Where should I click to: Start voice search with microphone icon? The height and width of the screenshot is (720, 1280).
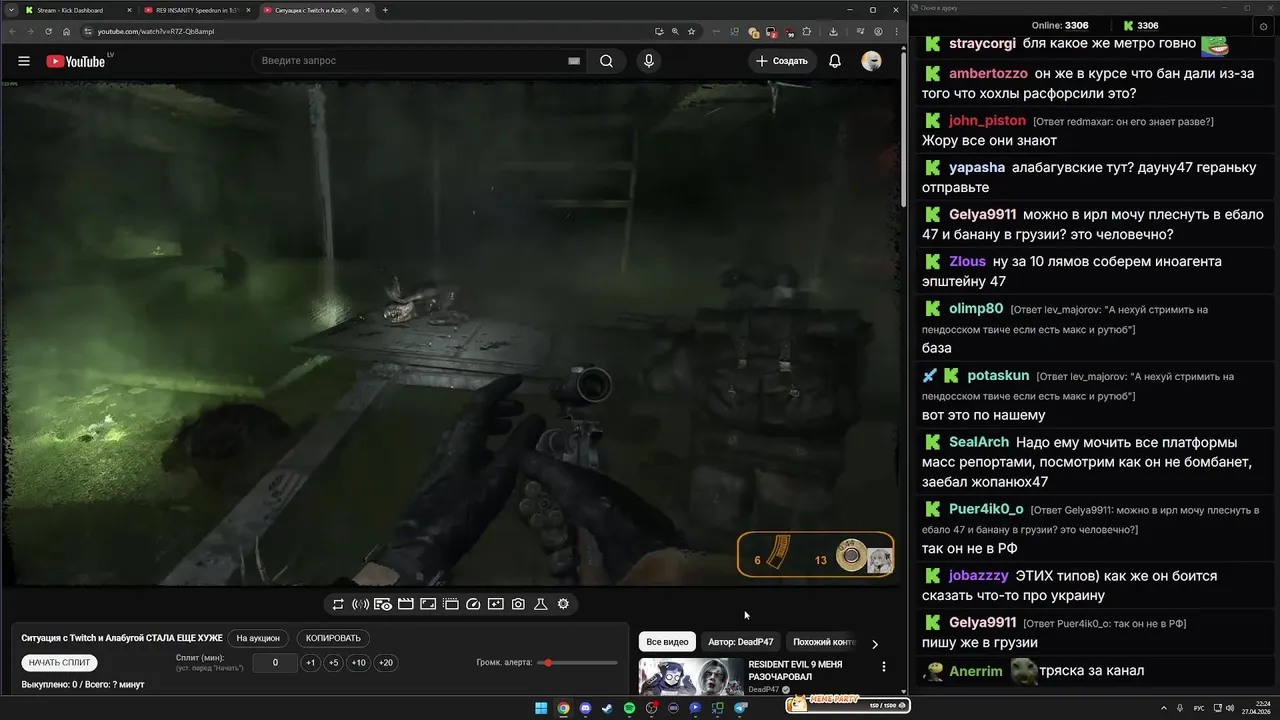[649, 61]
